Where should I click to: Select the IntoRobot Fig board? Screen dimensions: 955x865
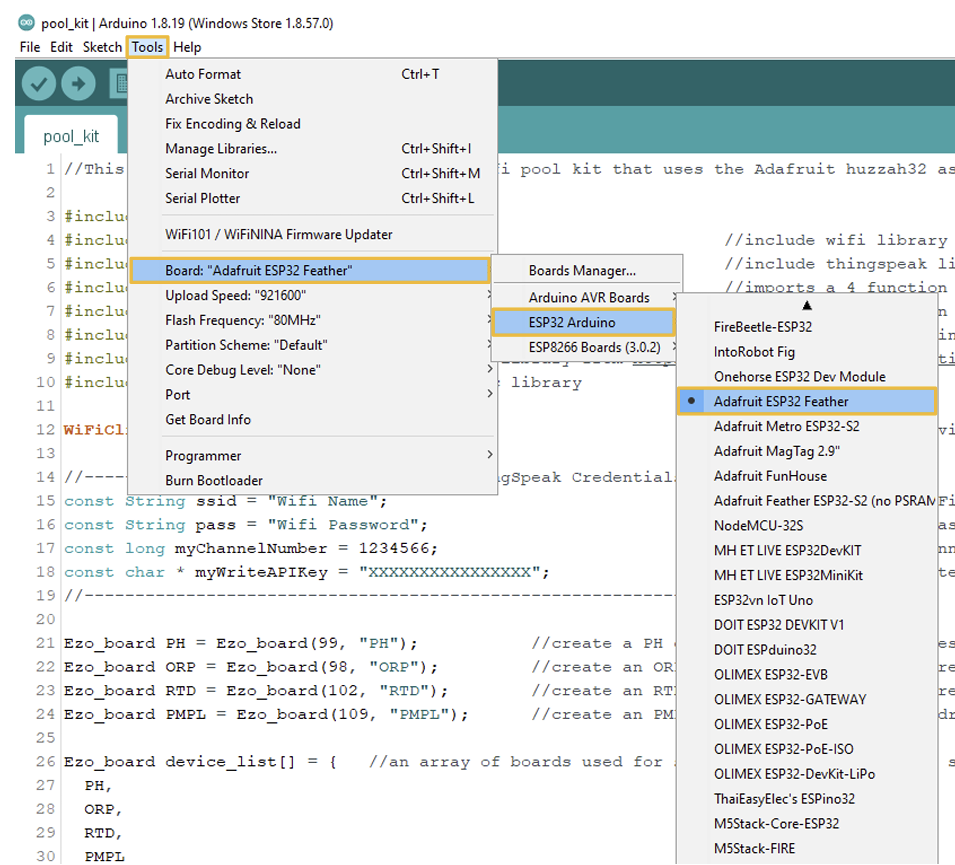click(x=807, y=352)
